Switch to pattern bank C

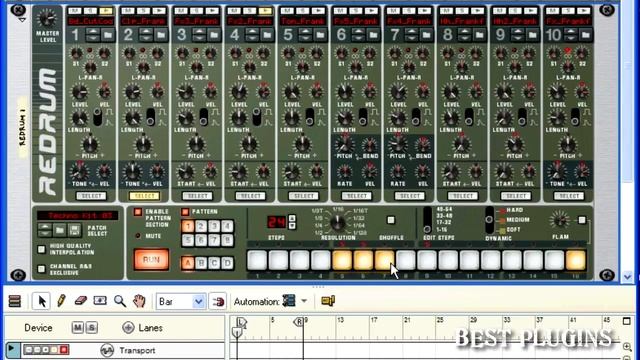pyautogui.click(x=214, y=263)
